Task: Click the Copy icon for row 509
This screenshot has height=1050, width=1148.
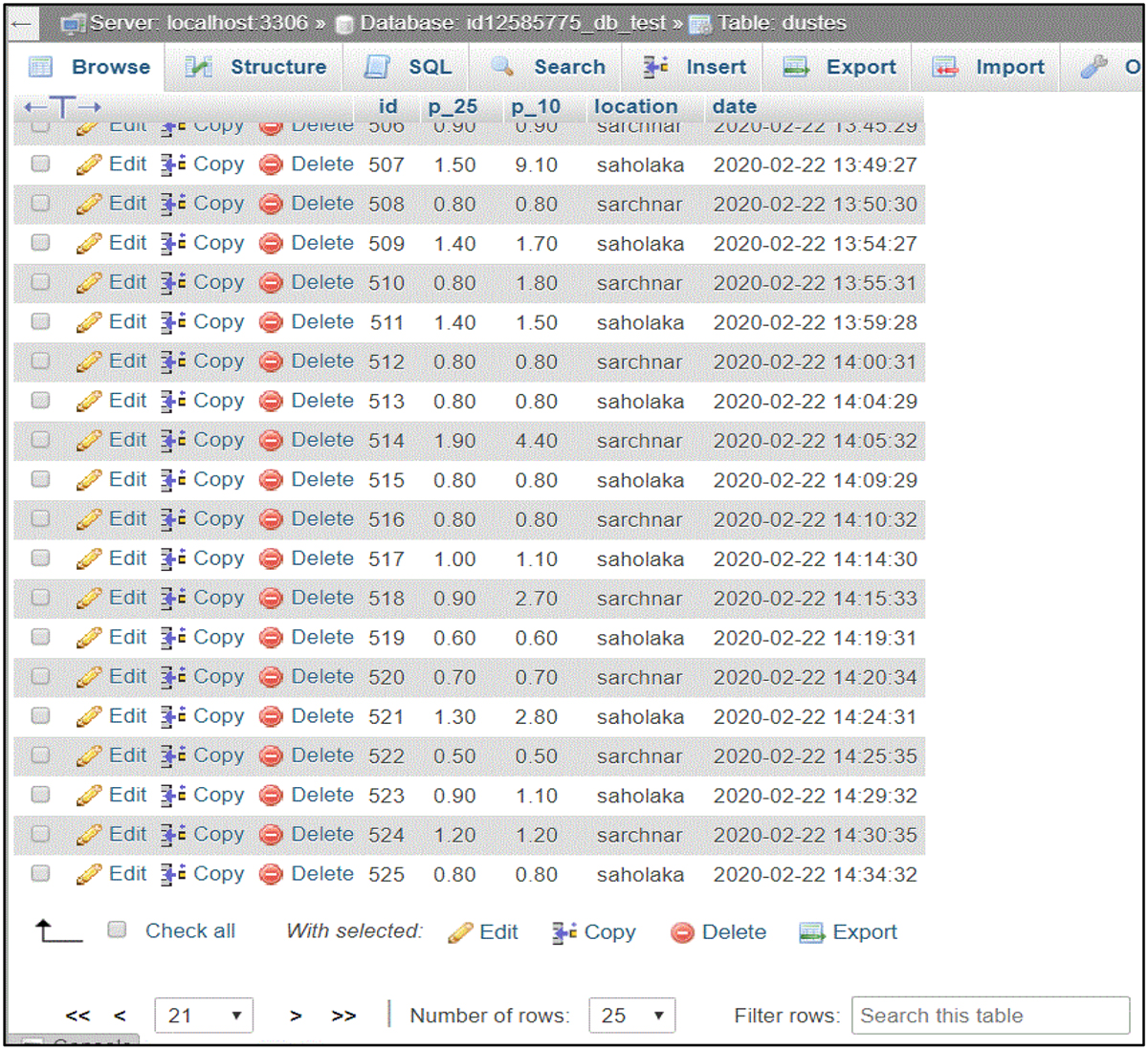Action: 173,244
